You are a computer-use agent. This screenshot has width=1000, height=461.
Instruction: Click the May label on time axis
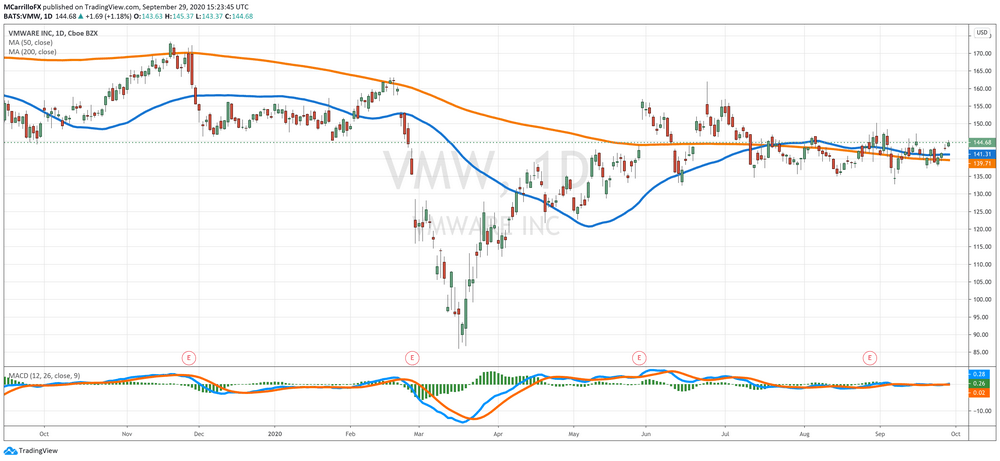tap(573, 434)
